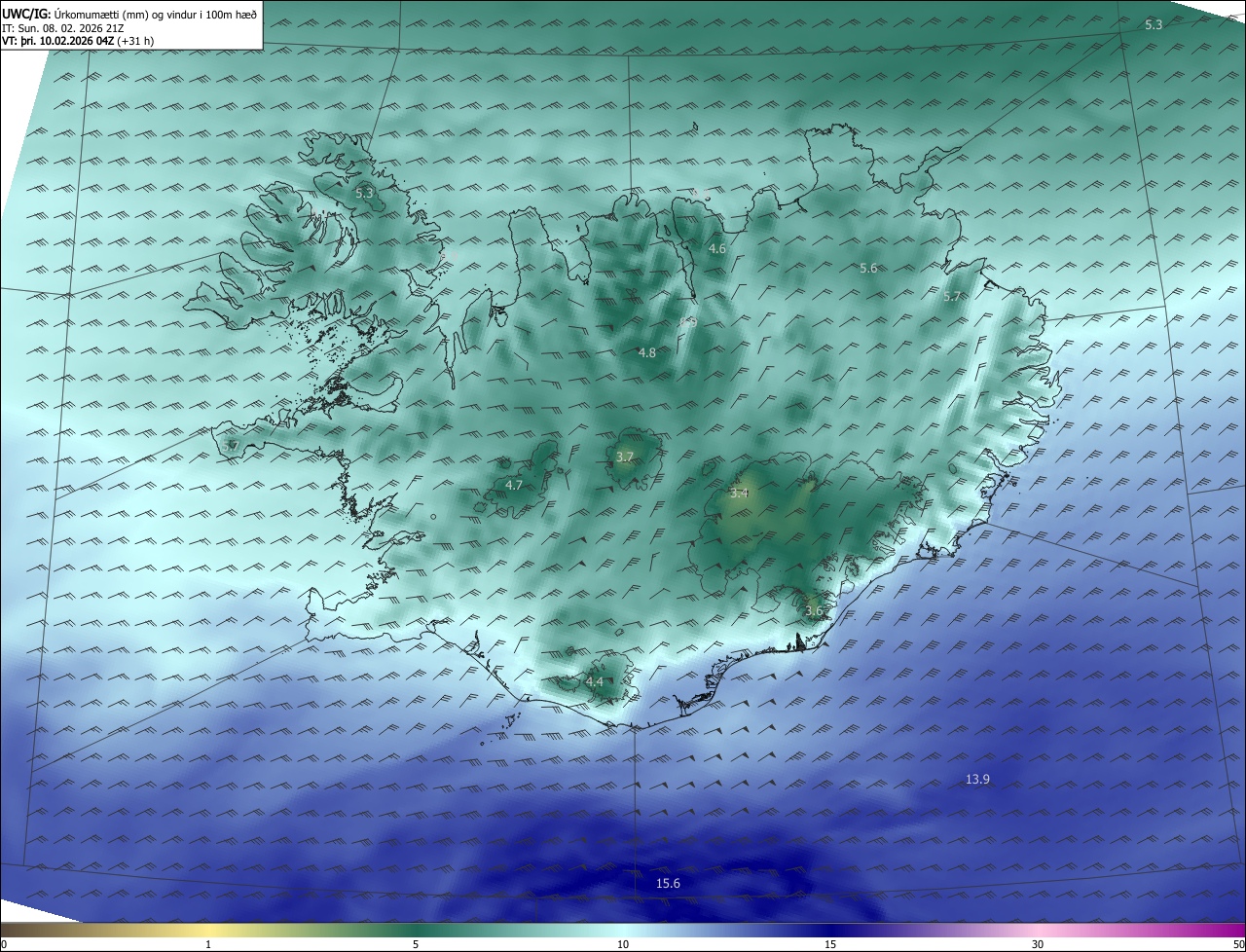Click the 3.7 value on Hofsjökull glacier
This screenshot has width=1246, height=952.
click(625, 457)
